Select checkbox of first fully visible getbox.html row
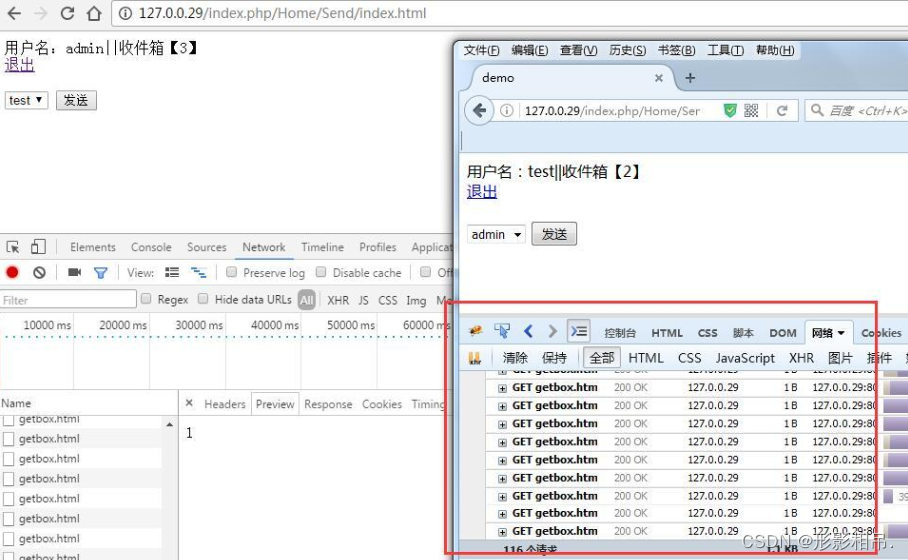Viewport: 908px width, 560px height. 9,439
